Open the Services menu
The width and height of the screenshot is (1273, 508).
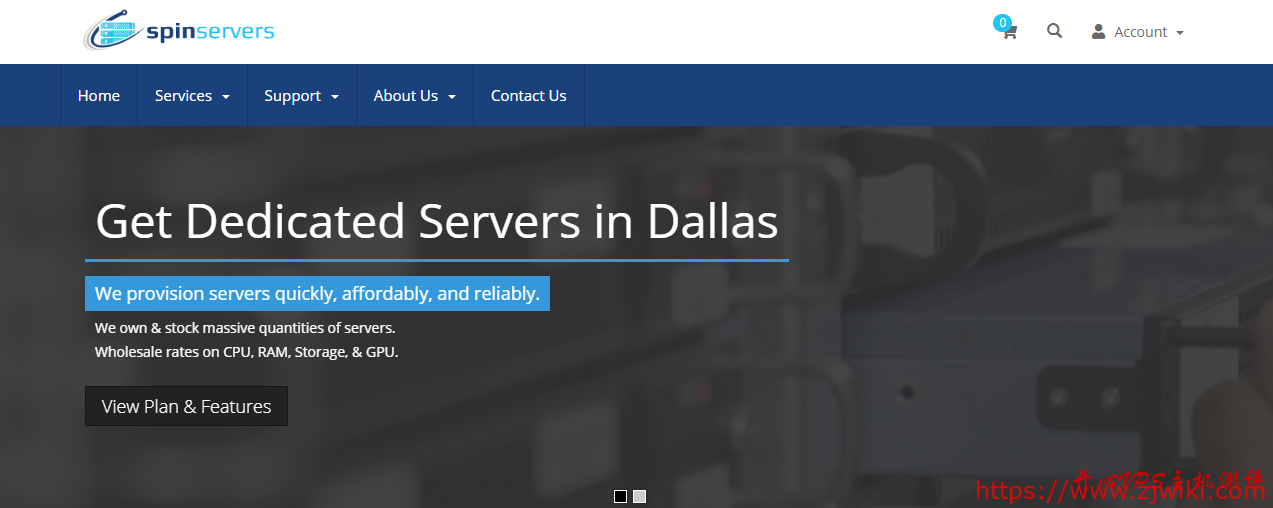click(183, 96)
